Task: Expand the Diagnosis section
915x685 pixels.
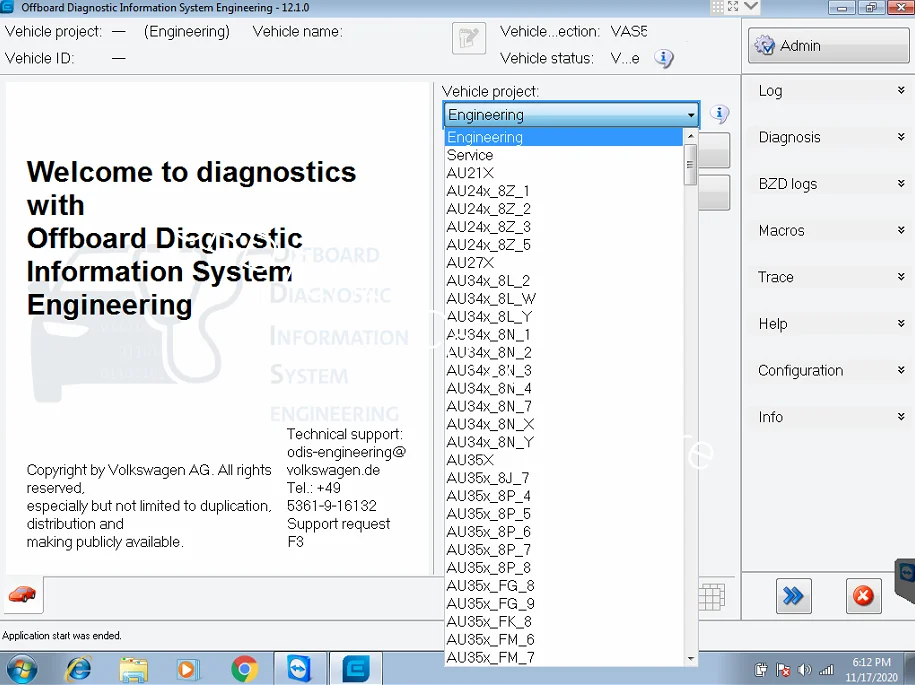Action: click(828, 137)
